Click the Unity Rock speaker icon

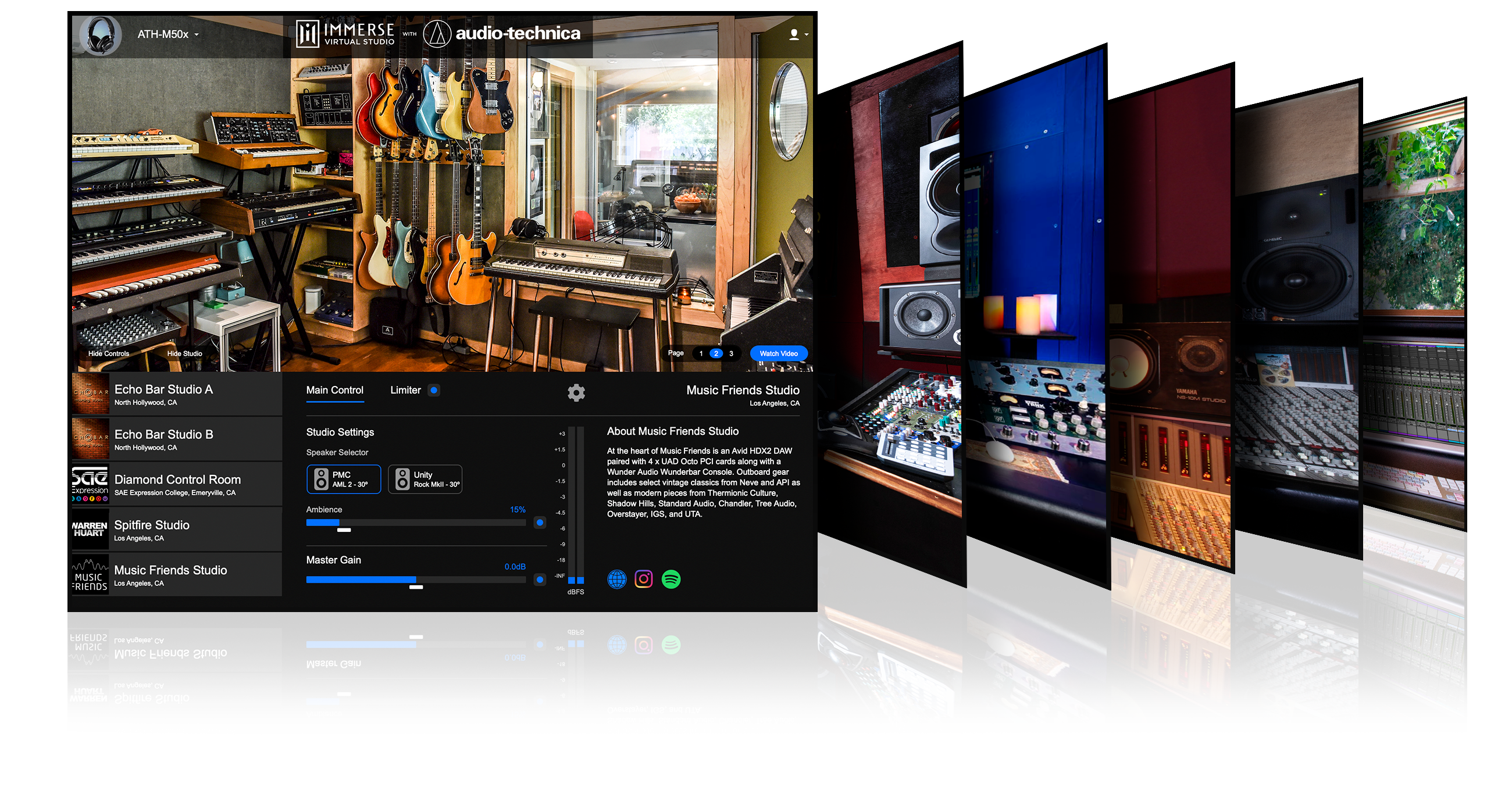pos(402,480)
